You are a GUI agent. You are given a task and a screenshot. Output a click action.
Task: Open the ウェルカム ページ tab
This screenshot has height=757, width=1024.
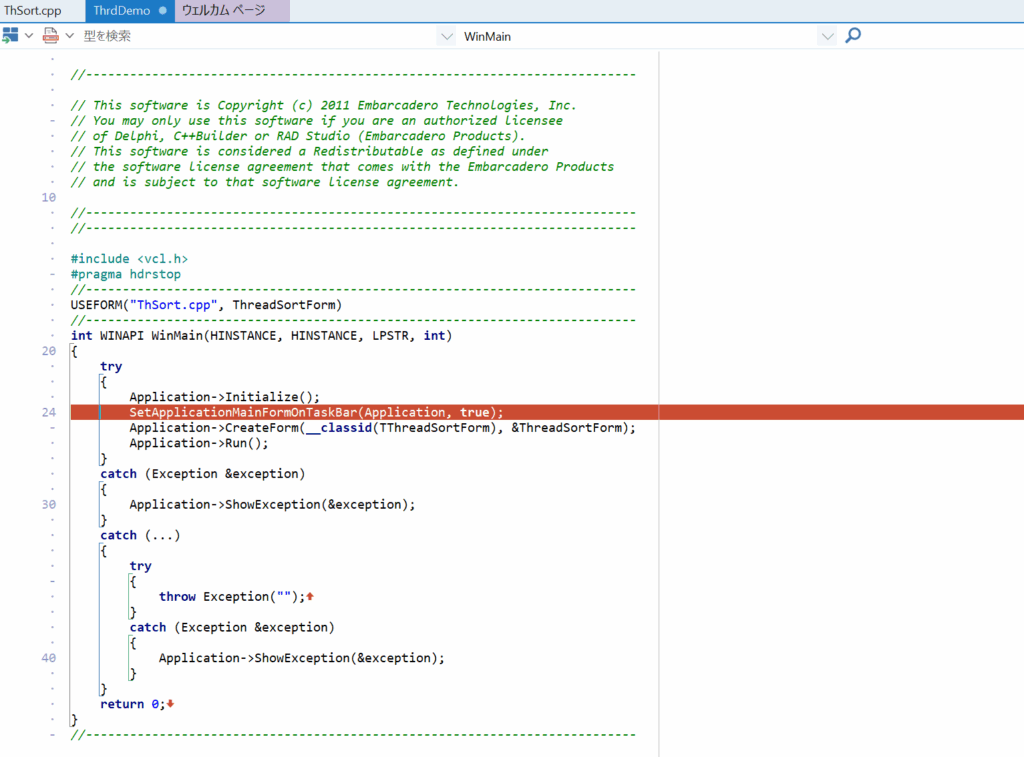[x=223, y=11]
